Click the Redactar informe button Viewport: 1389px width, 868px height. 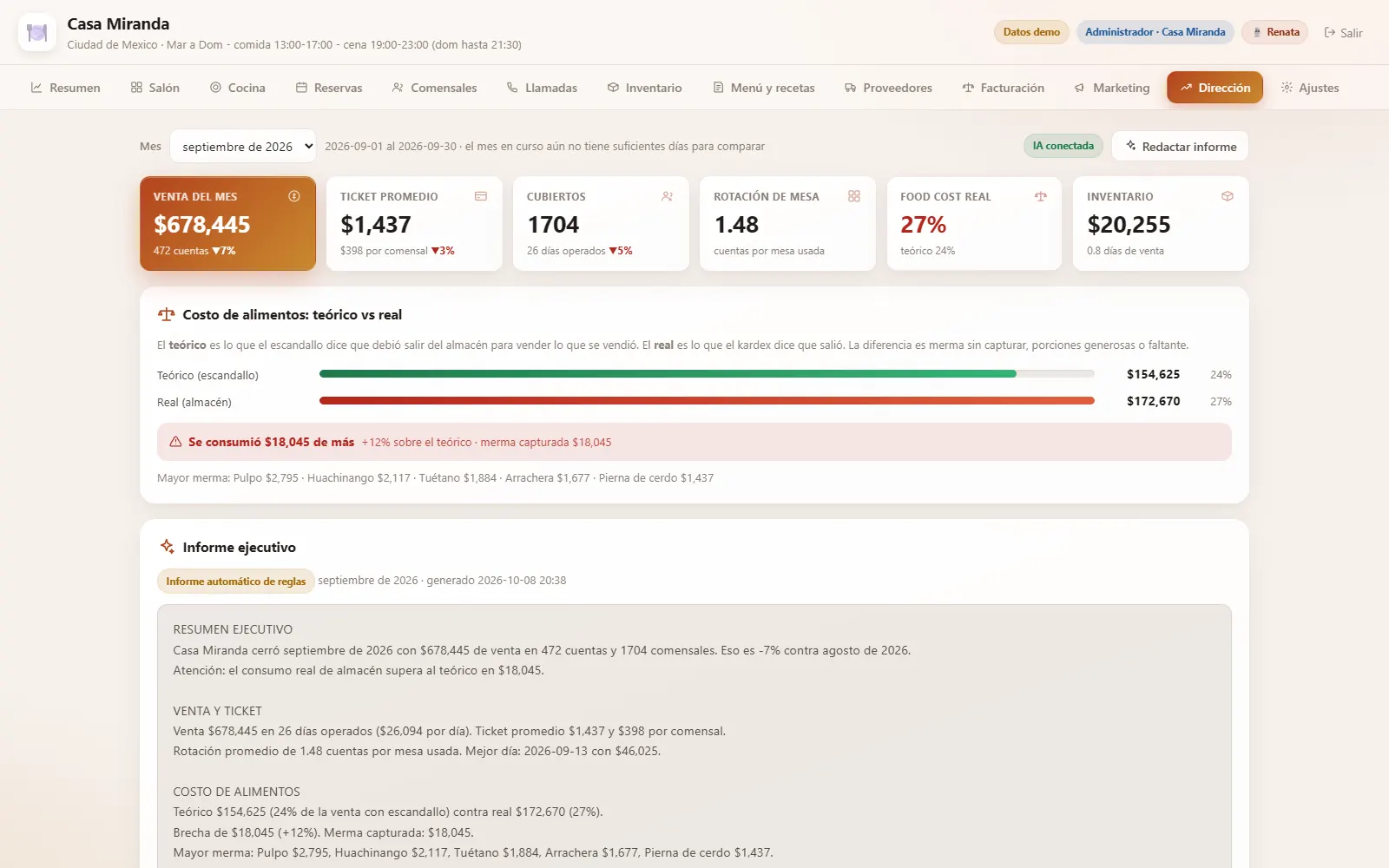coord(1180,146)
